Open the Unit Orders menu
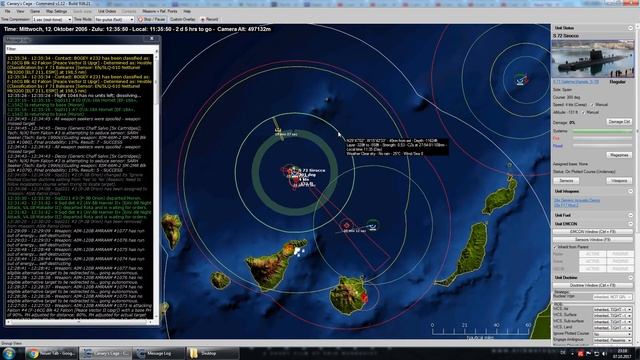640x360 pixels. [107, 11]
